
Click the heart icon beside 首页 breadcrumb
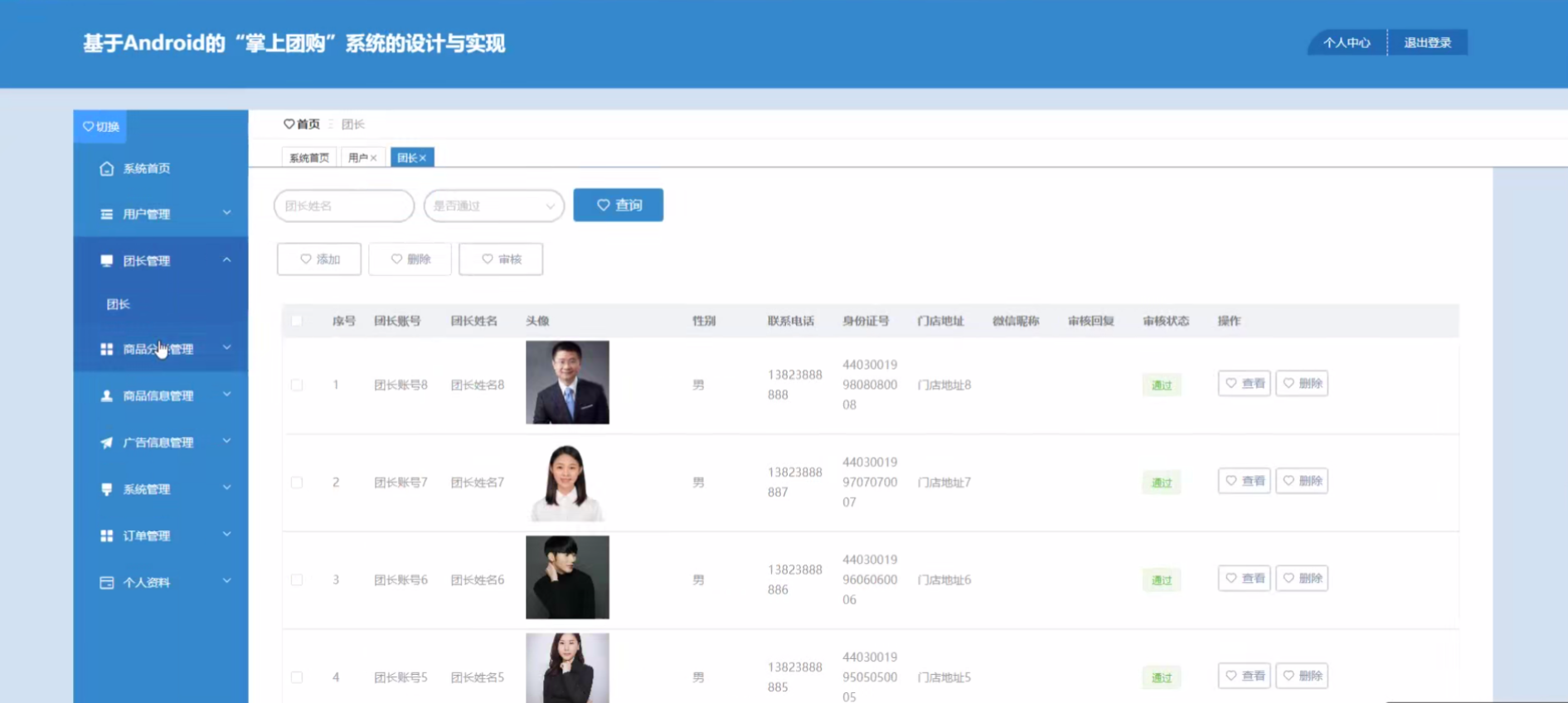click(289, 124)
